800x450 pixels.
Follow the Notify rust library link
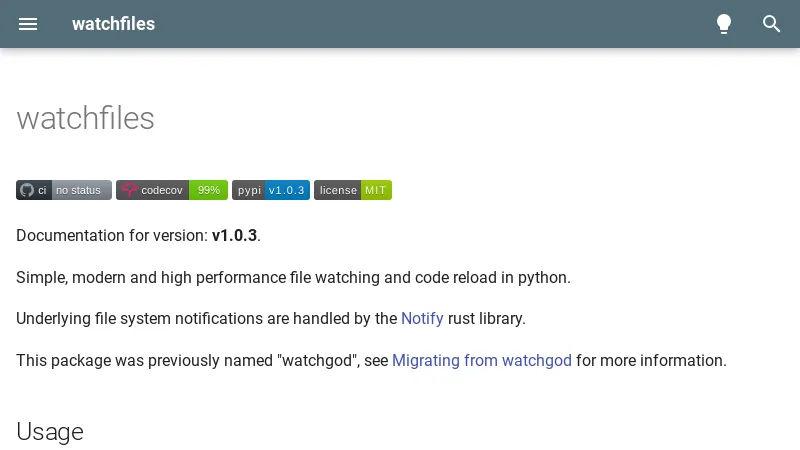(422, 319)
